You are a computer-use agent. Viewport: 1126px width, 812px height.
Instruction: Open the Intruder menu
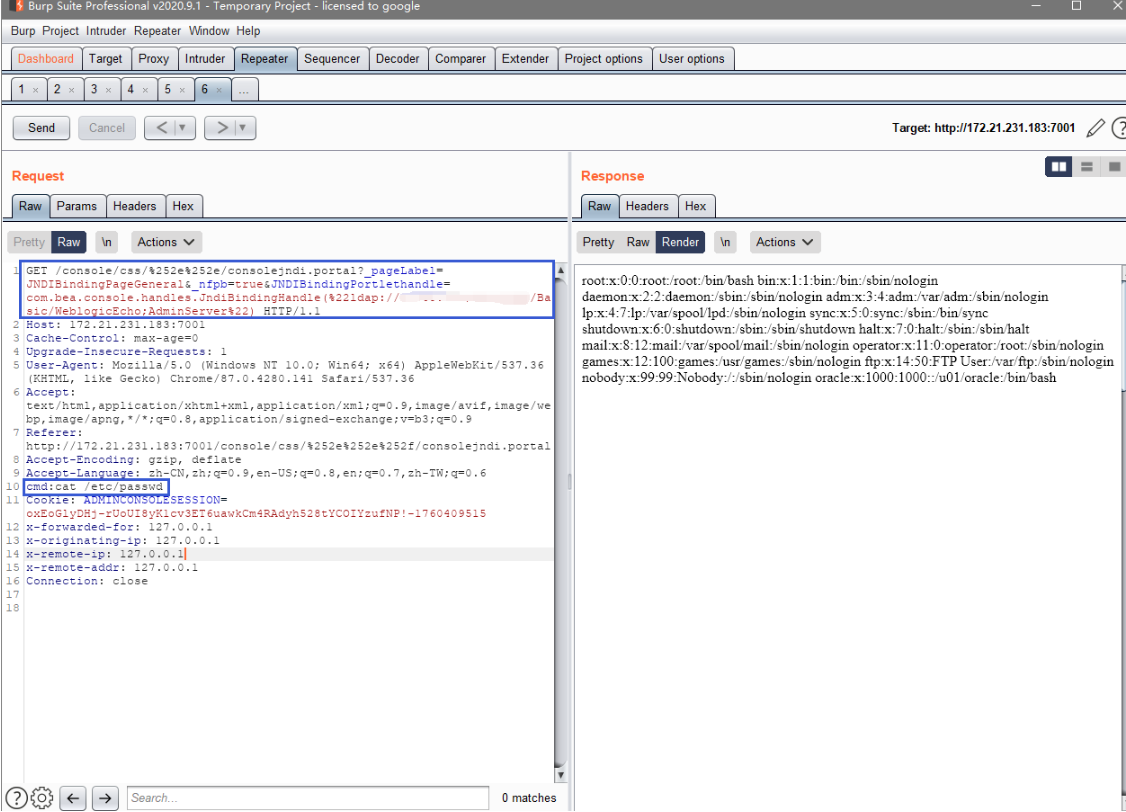coord(106,31)
